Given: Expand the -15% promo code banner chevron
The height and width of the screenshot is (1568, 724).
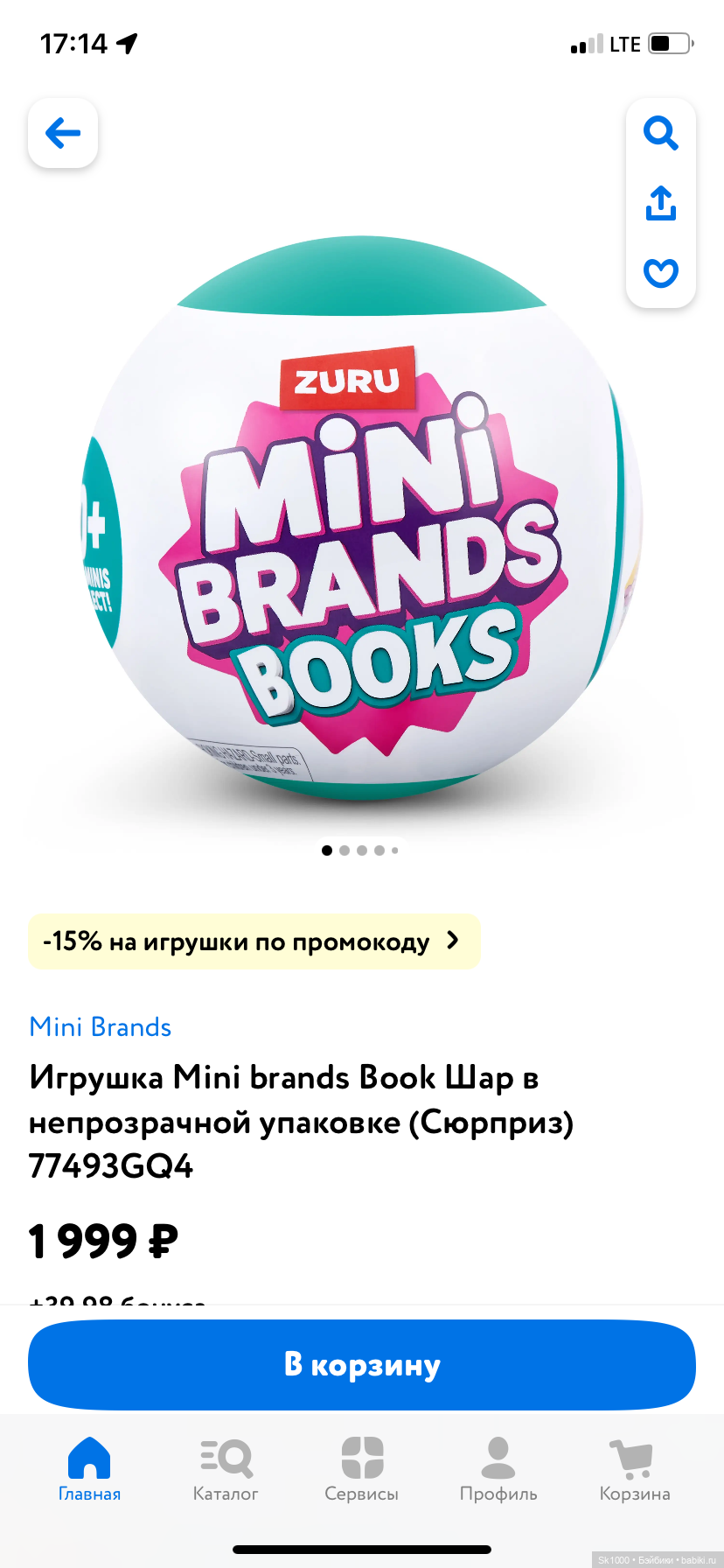Looking at the screenshot, I should click(452, 941).
